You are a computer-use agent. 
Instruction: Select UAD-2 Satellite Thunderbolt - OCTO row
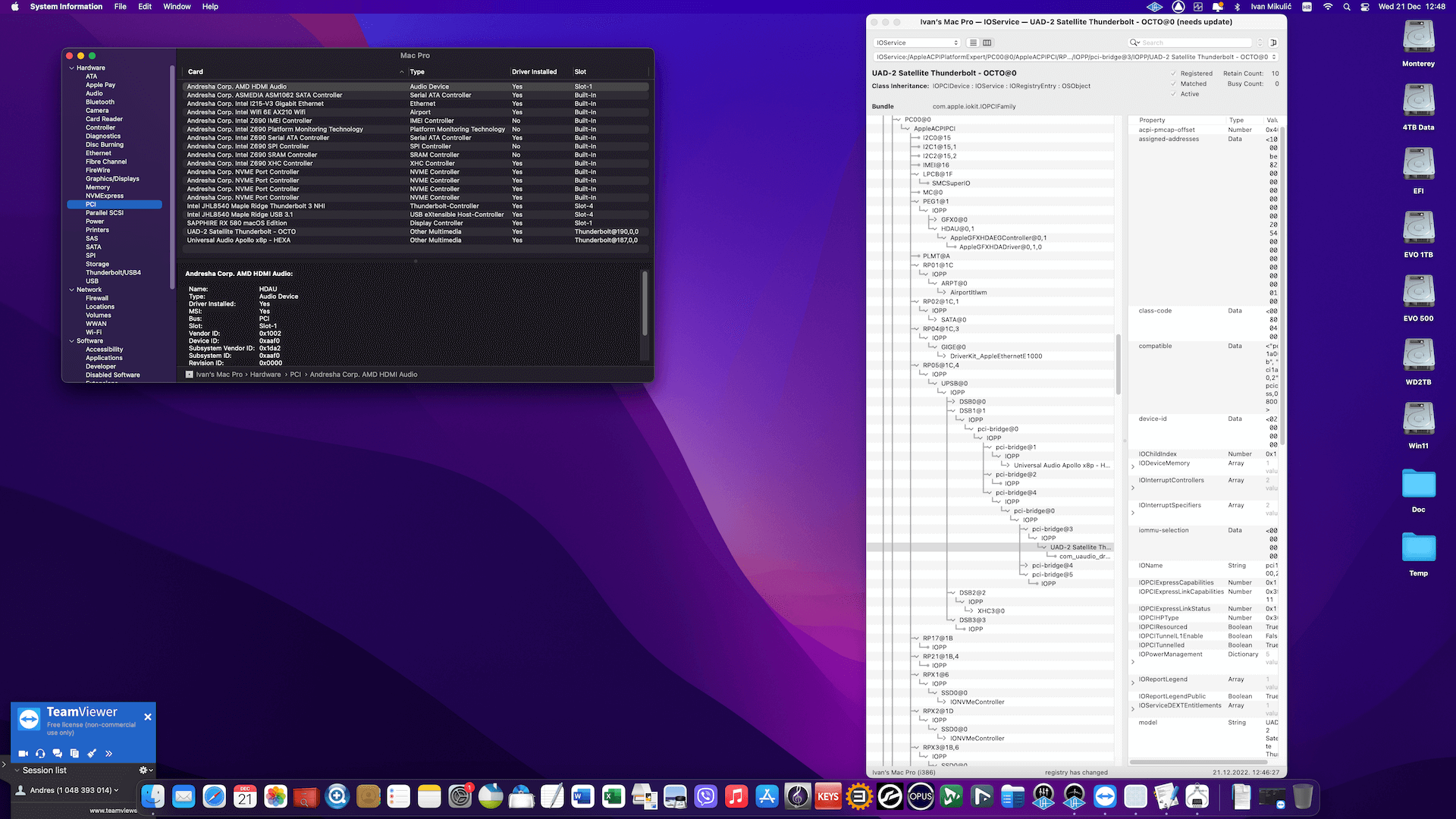click(x=241, y=232)
